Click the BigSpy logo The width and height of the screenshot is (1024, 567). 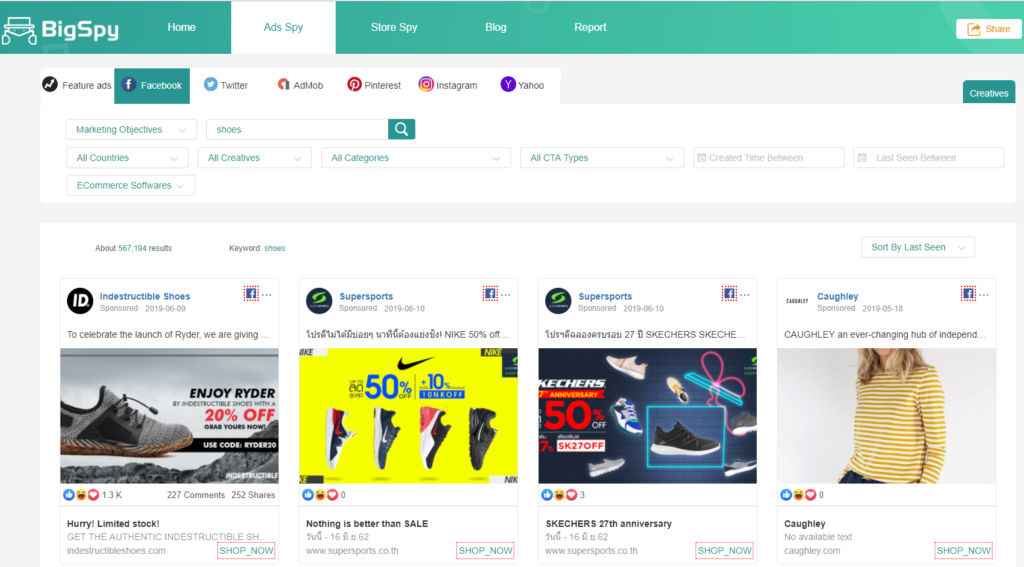pos(61,29)
